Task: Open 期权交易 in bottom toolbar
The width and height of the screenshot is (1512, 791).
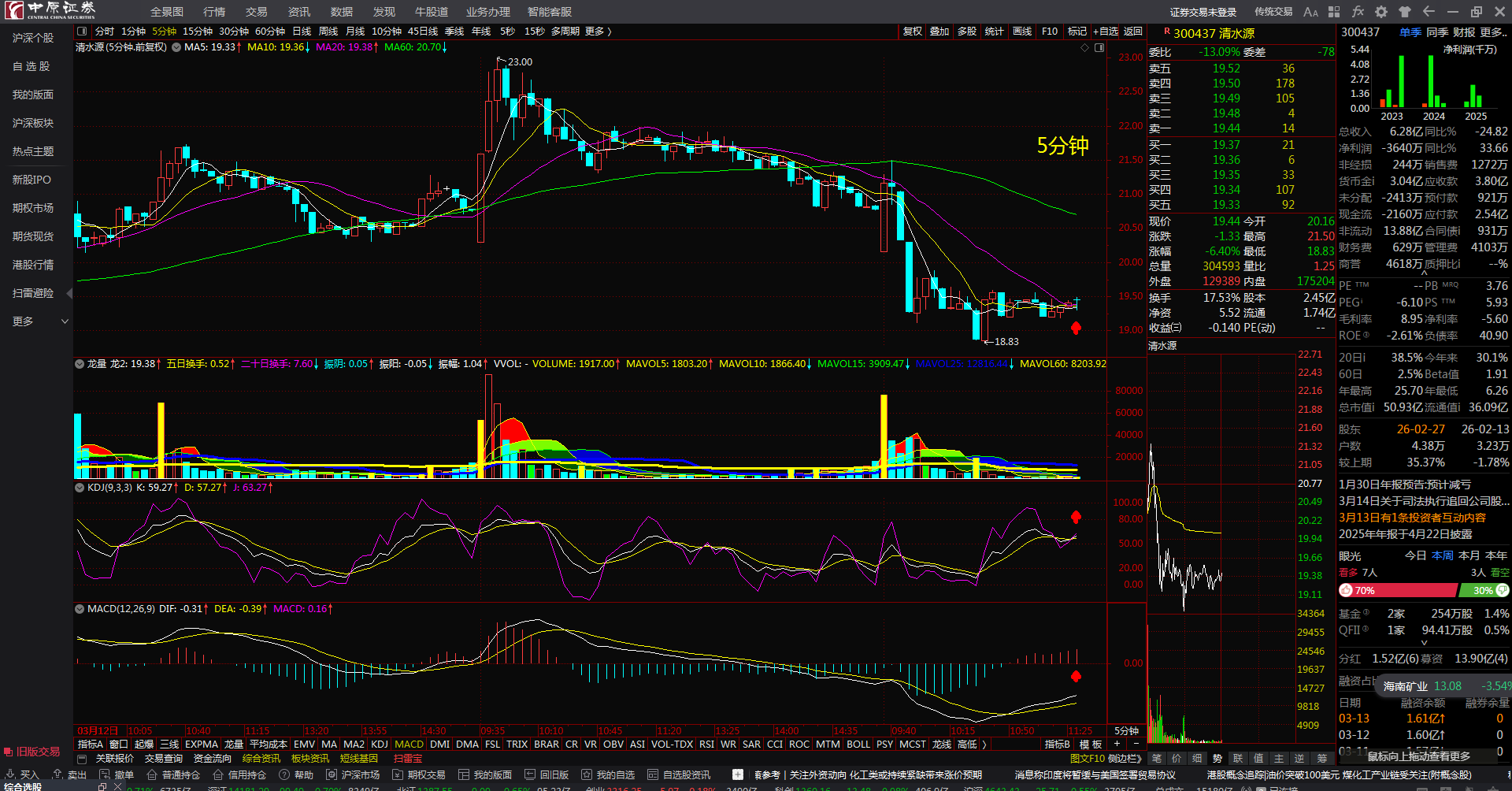Action: (x=418, y=774)
